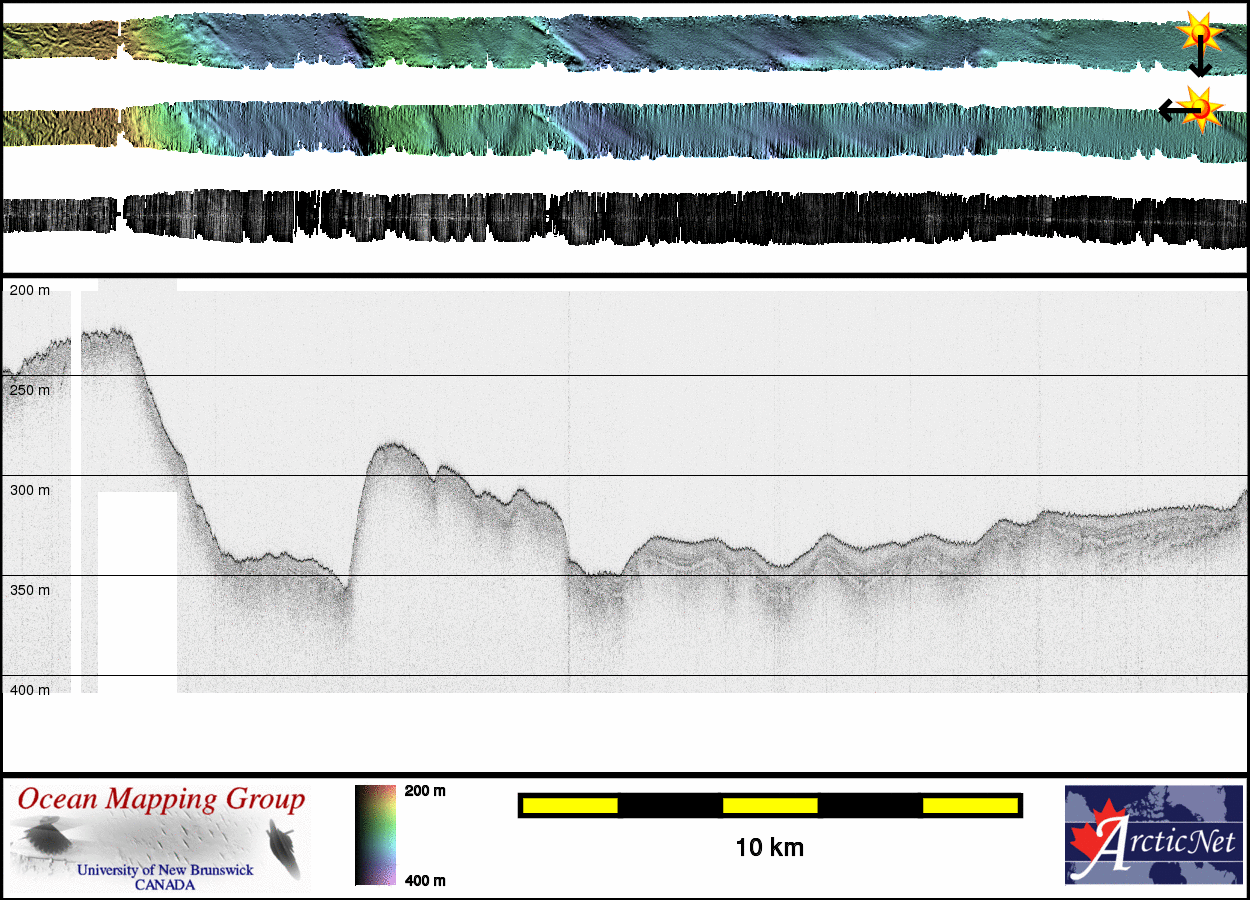Click the 10 km scale bar label
The image size is (1250, 900).
(769, 848)
